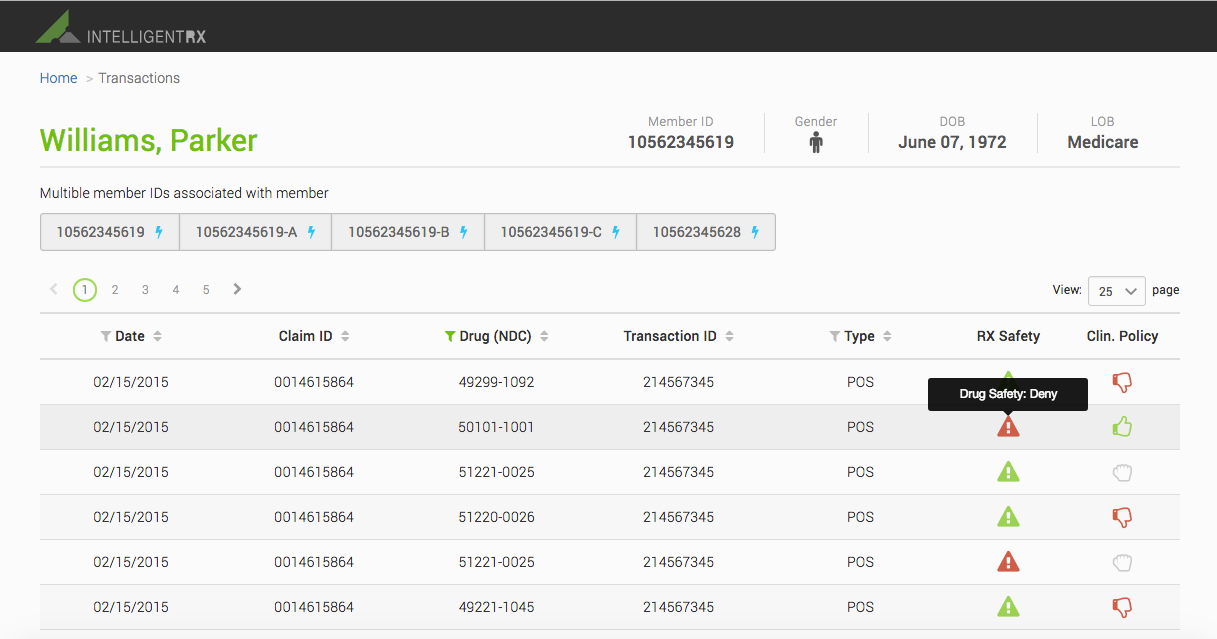
Task: Sort by Drug (NDC) column arrows
Action: point(544,337)
